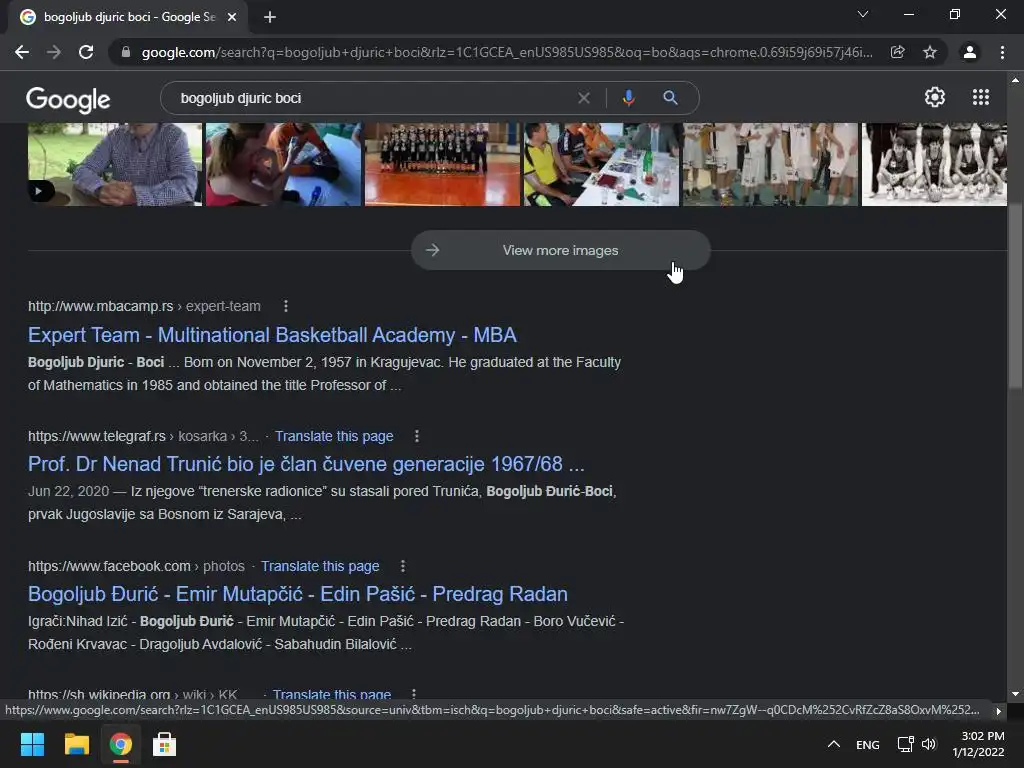Open ENG language input switcher
This screenshot has width=1024, height=768.
click(867, 744)
